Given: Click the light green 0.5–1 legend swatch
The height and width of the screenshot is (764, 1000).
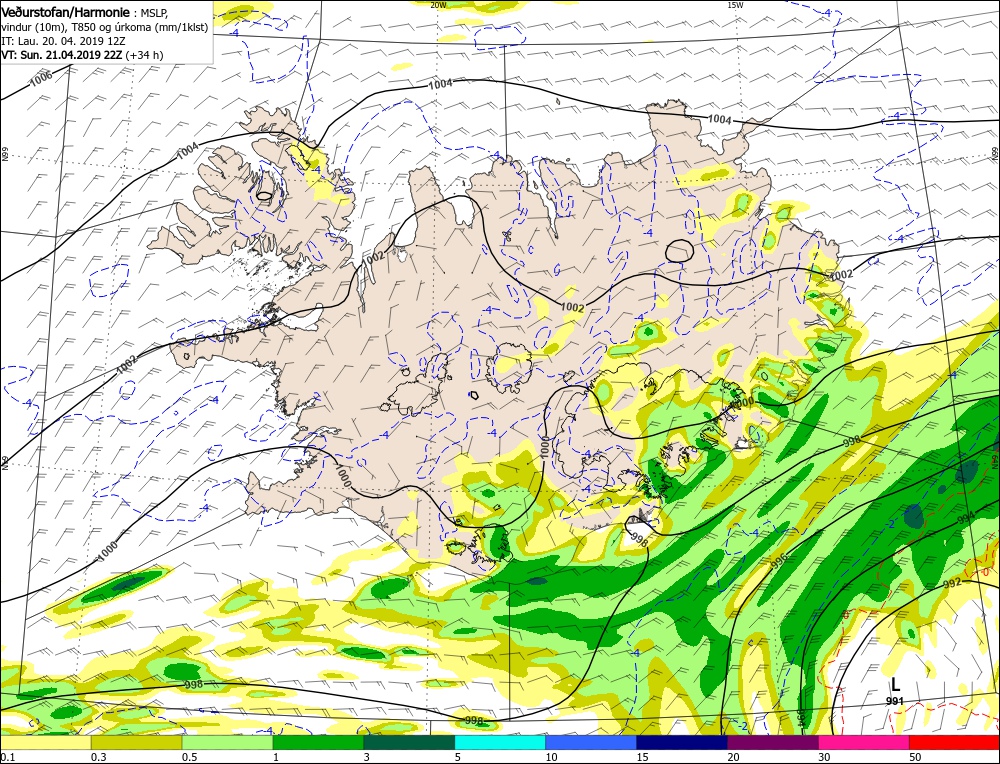Looking at the screenshot, I should pos(228,742).
